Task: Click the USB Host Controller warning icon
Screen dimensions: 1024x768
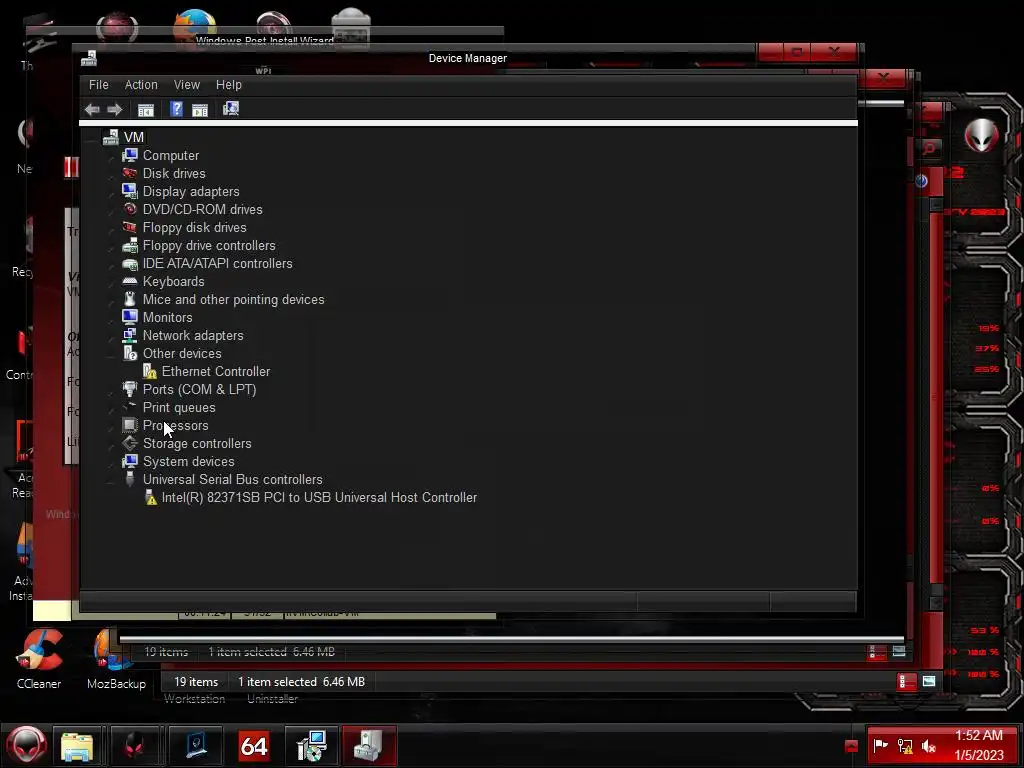Action: (150, 498)
